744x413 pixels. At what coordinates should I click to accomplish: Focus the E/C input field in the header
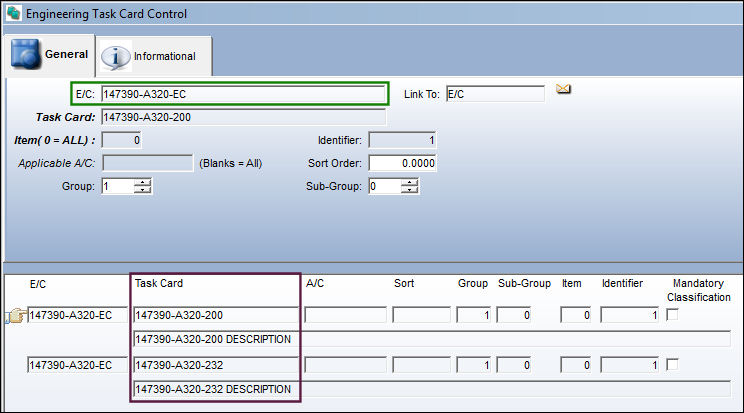pyautogui.click(x=243, y=94)
